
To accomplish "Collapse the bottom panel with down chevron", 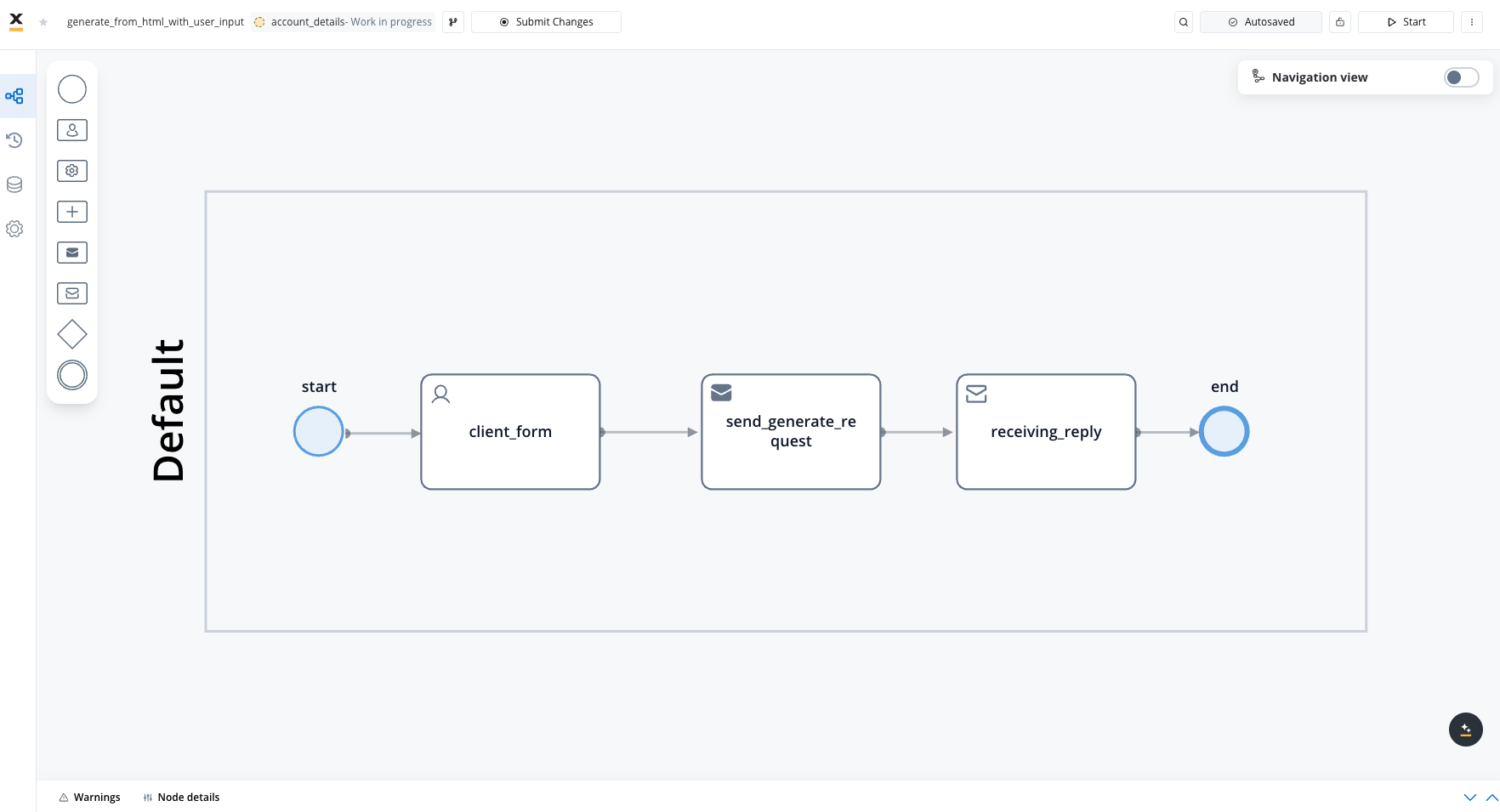I will point(1470,798).
